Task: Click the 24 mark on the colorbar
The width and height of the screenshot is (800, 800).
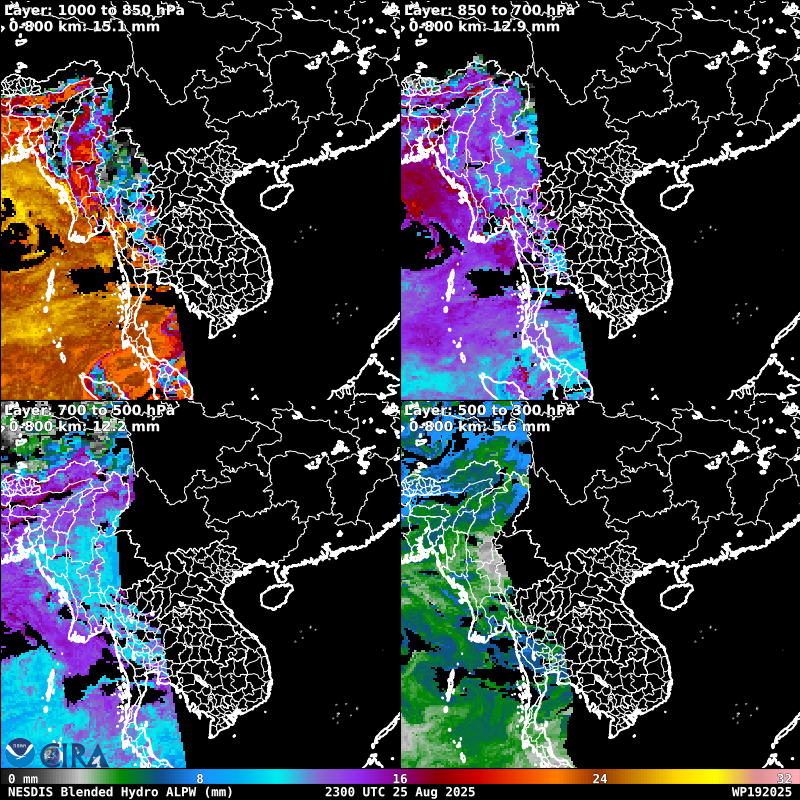Action: [x=600, y=778]
